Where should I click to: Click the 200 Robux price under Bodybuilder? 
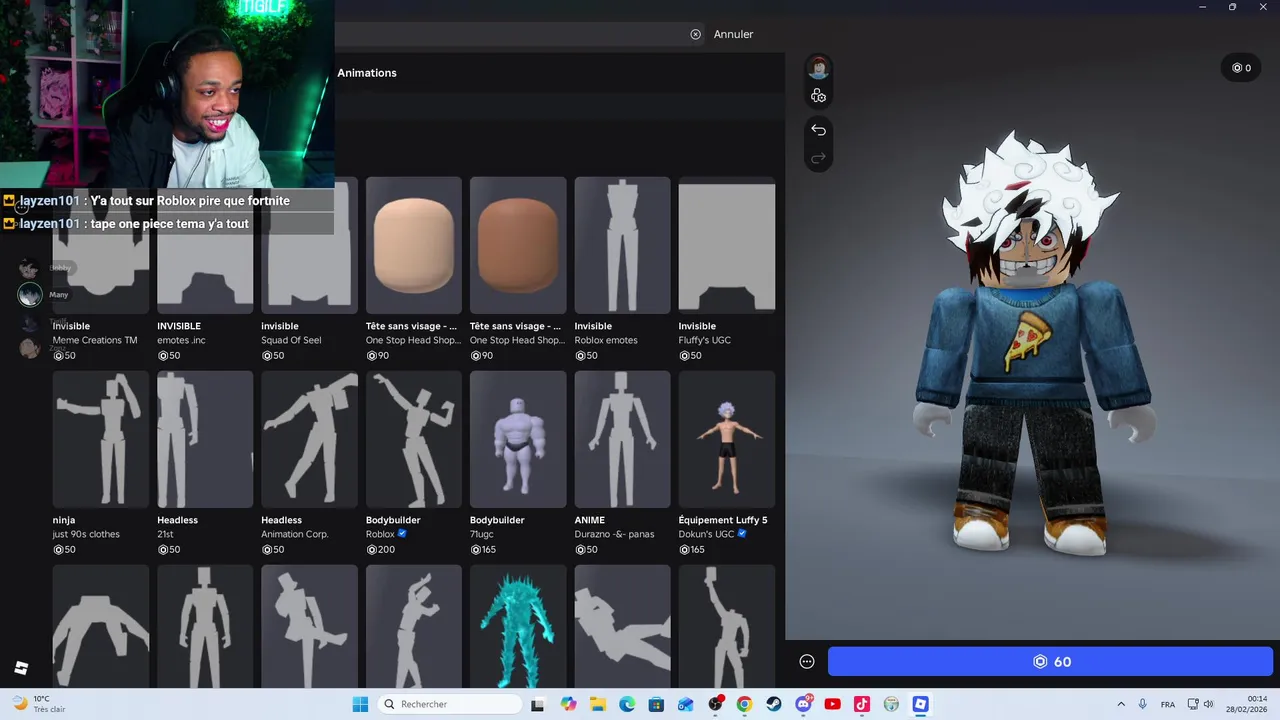(381, 550)
